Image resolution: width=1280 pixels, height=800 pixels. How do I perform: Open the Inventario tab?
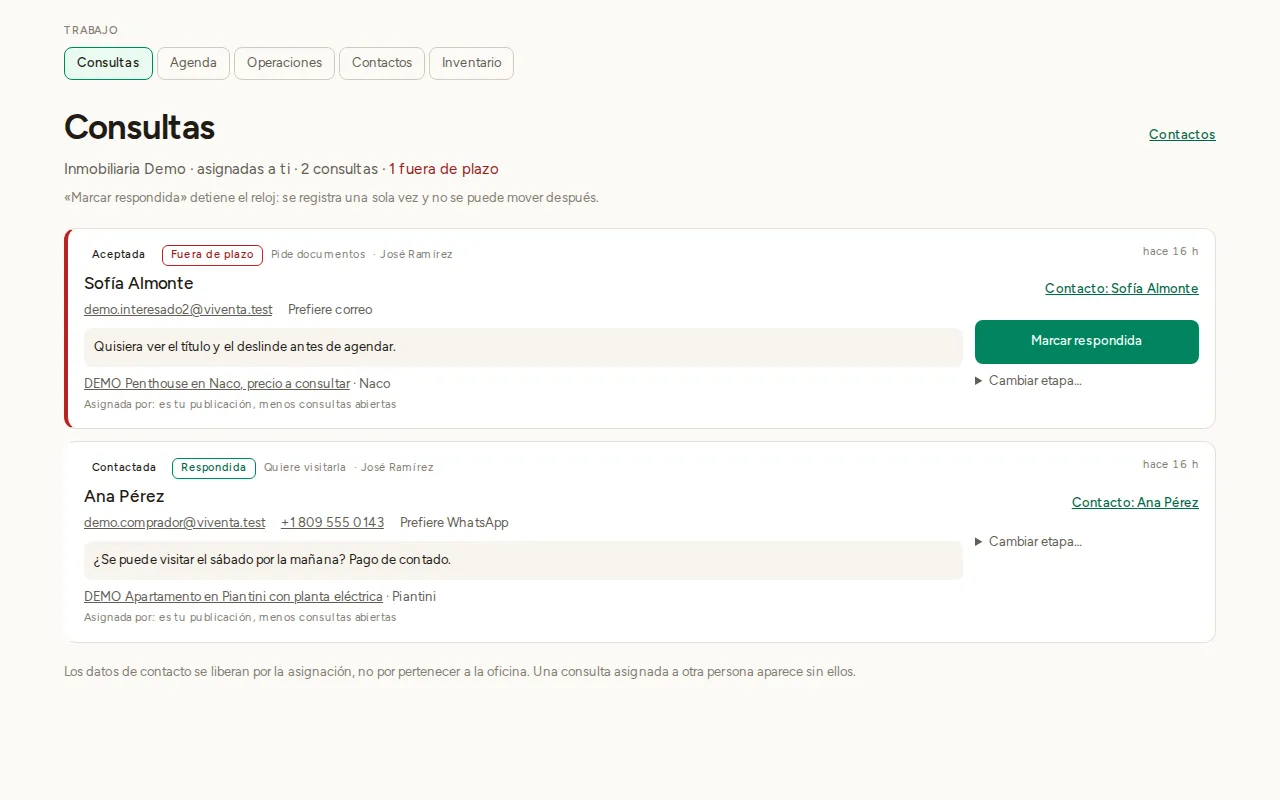pyautogui.click(x=471, y=63)
